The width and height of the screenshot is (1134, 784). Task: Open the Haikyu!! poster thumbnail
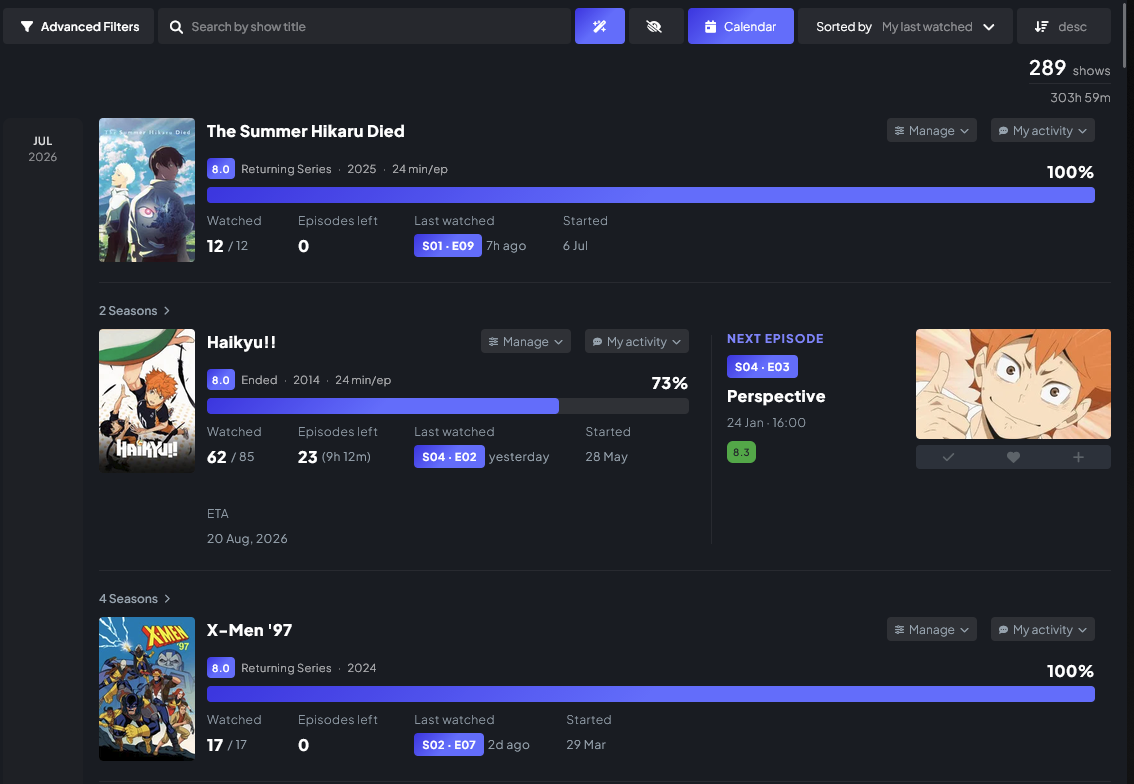147,401
